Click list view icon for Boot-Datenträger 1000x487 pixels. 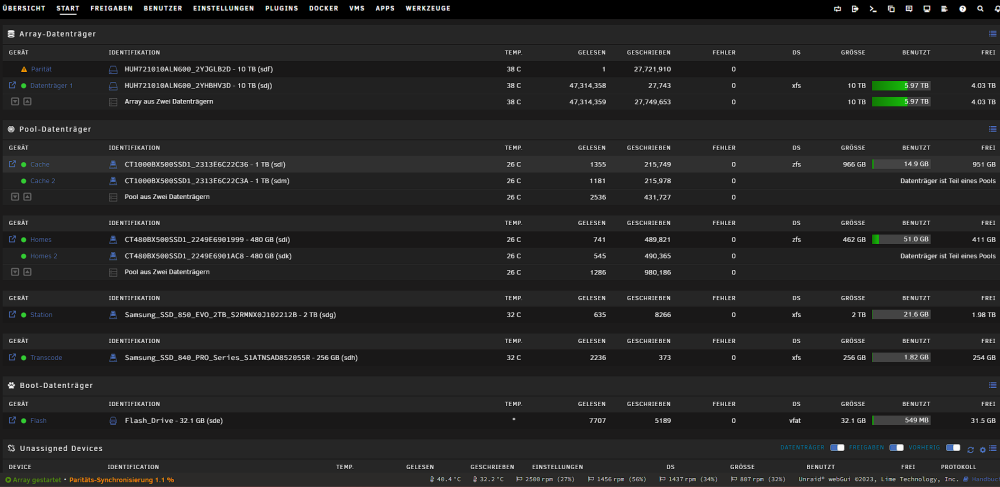click(992, 385)
